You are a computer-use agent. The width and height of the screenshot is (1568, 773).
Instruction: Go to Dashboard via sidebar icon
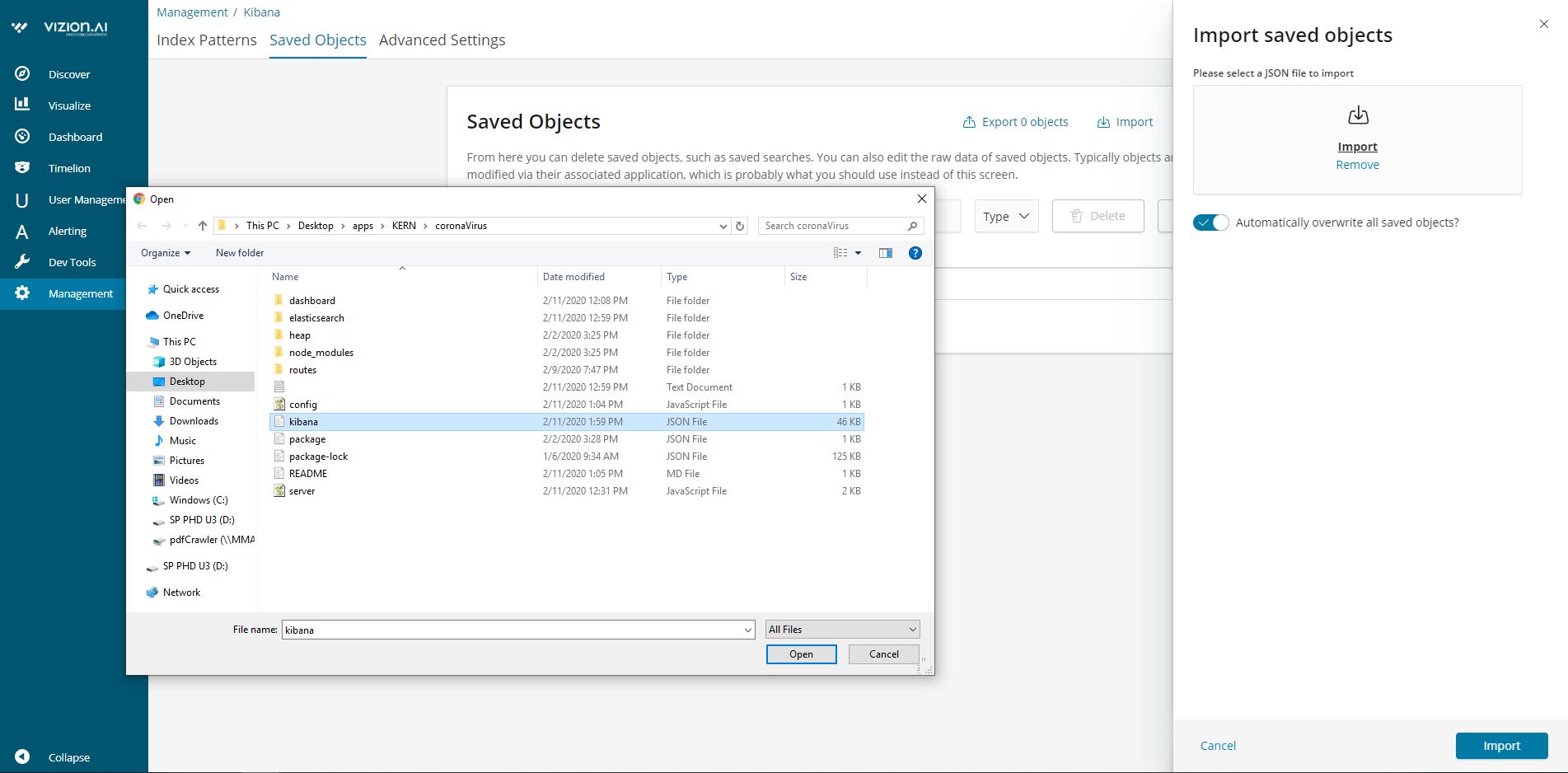22,136
